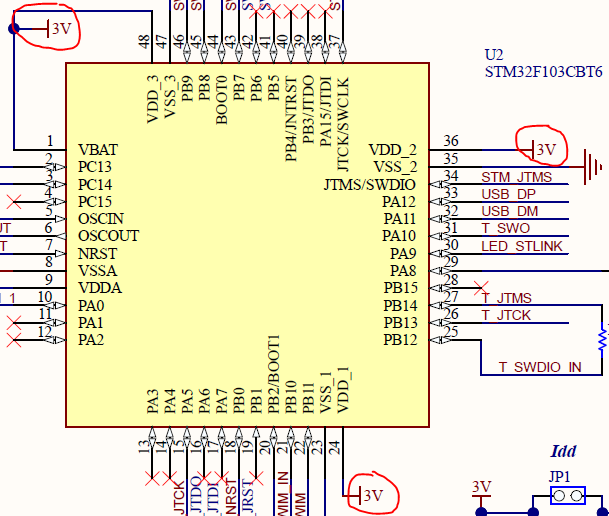The width and height of the screenshot is (609, 516).
Task: Select the junction dot at VBAT wire
Action: click(x=14, y=28)
